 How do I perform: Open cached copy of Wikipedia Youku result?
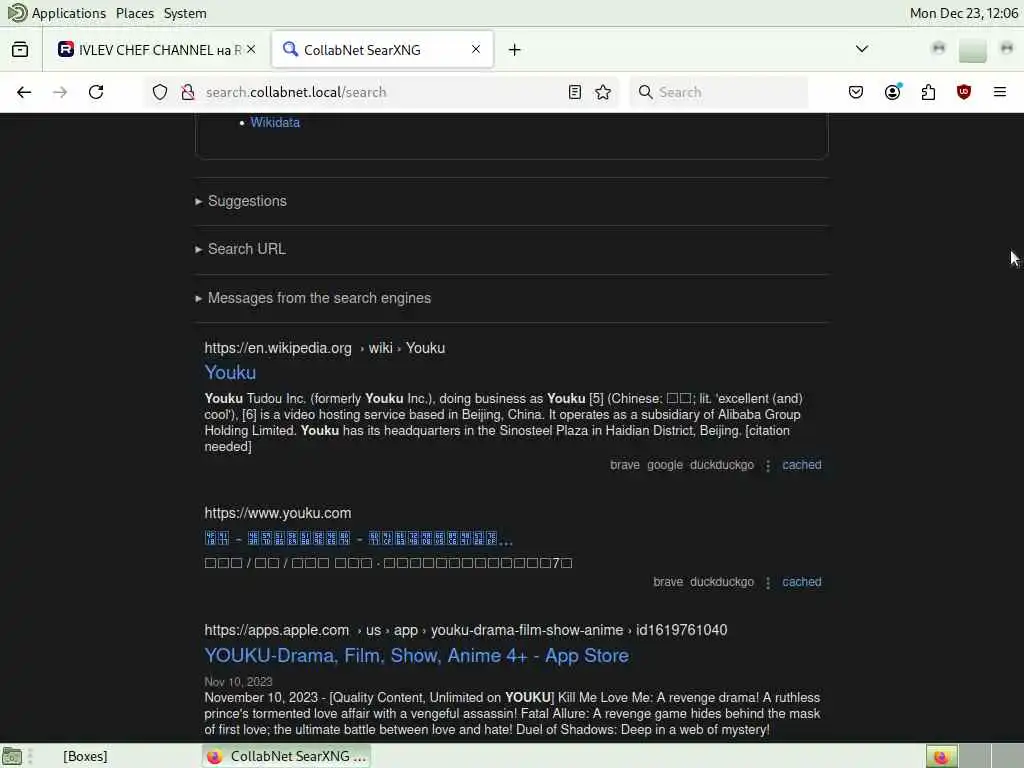(x=801, y=465)
